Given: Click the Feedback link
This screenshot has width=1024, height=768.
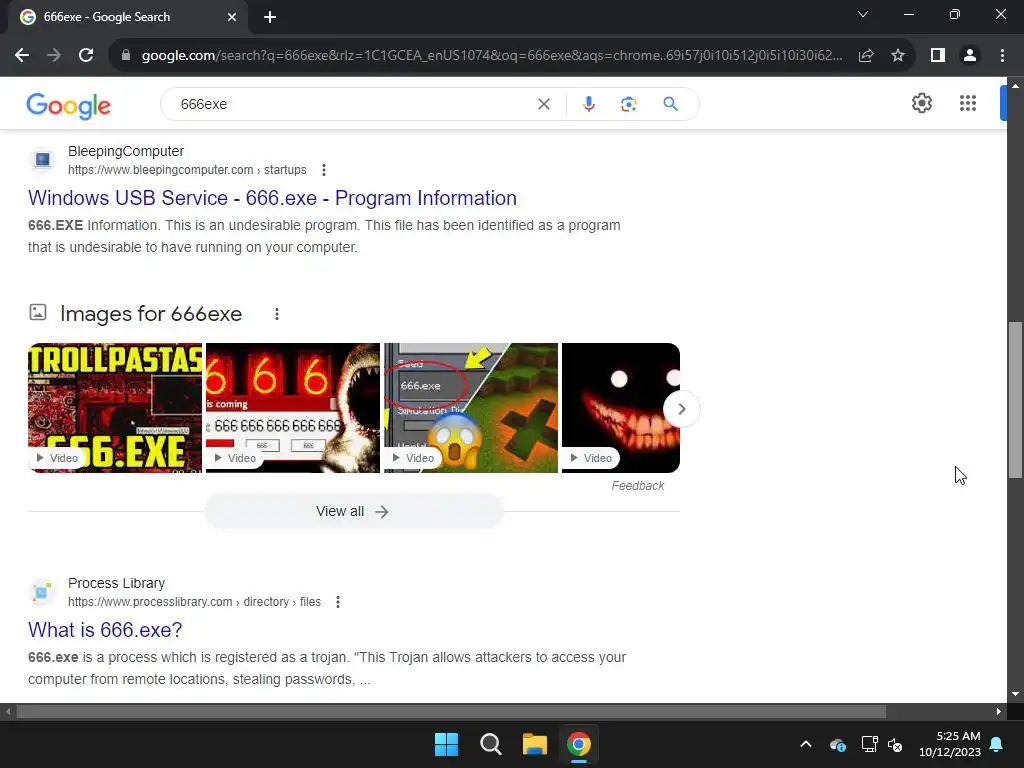Looking at the screenshot, I should click(637, 486).
